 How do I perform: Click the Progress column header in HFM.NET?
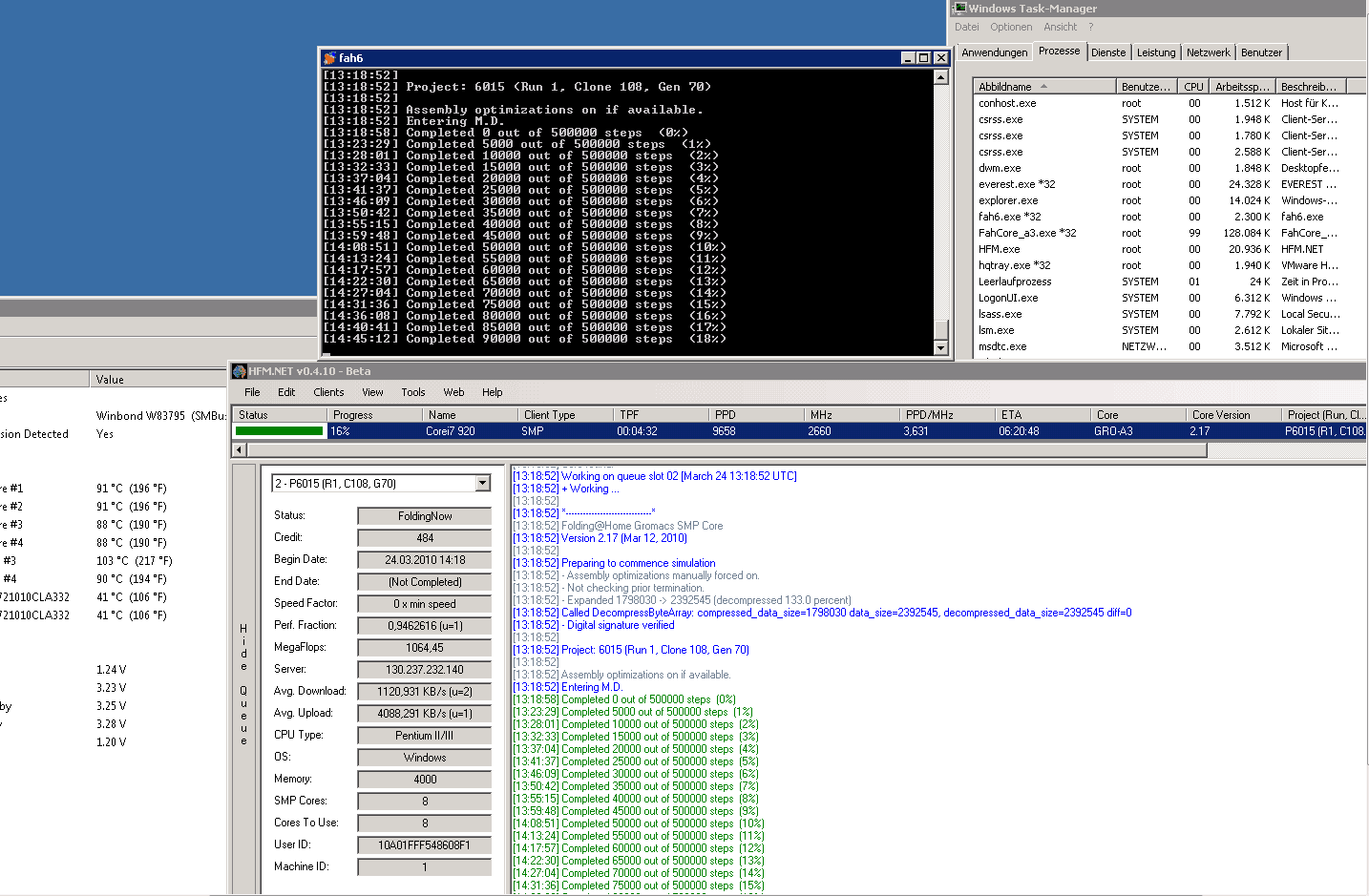point(374,415)
